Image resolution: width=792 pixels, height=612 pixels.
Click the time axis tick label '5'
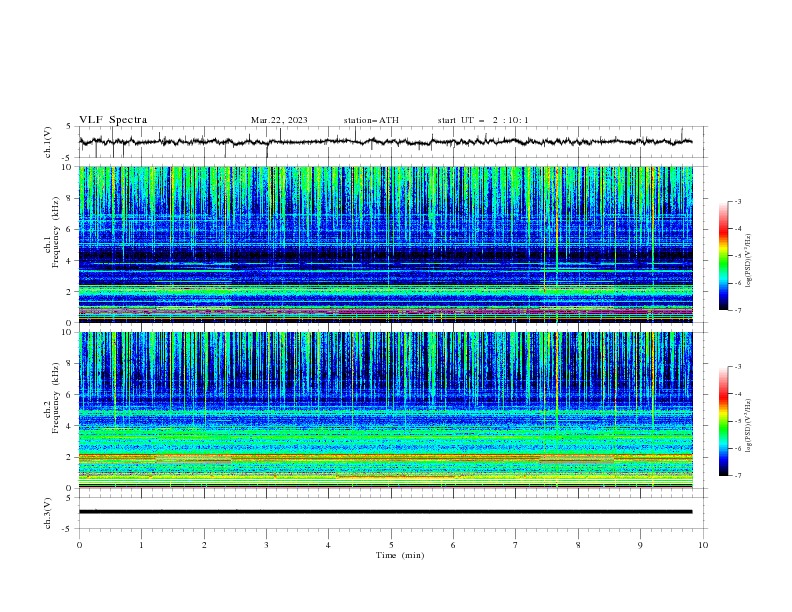pos(391,545)
